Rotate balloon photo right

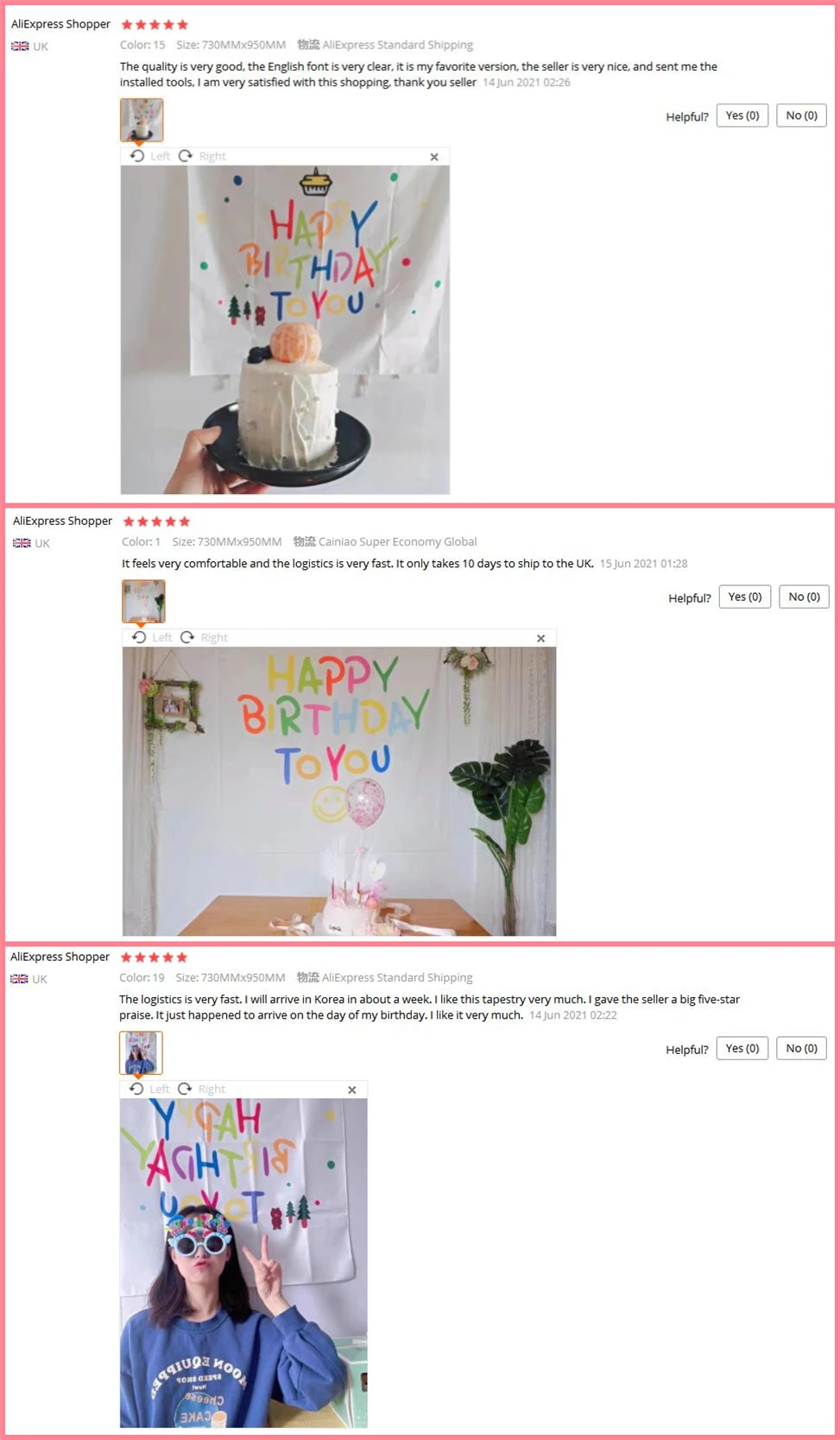click(204, 638)
